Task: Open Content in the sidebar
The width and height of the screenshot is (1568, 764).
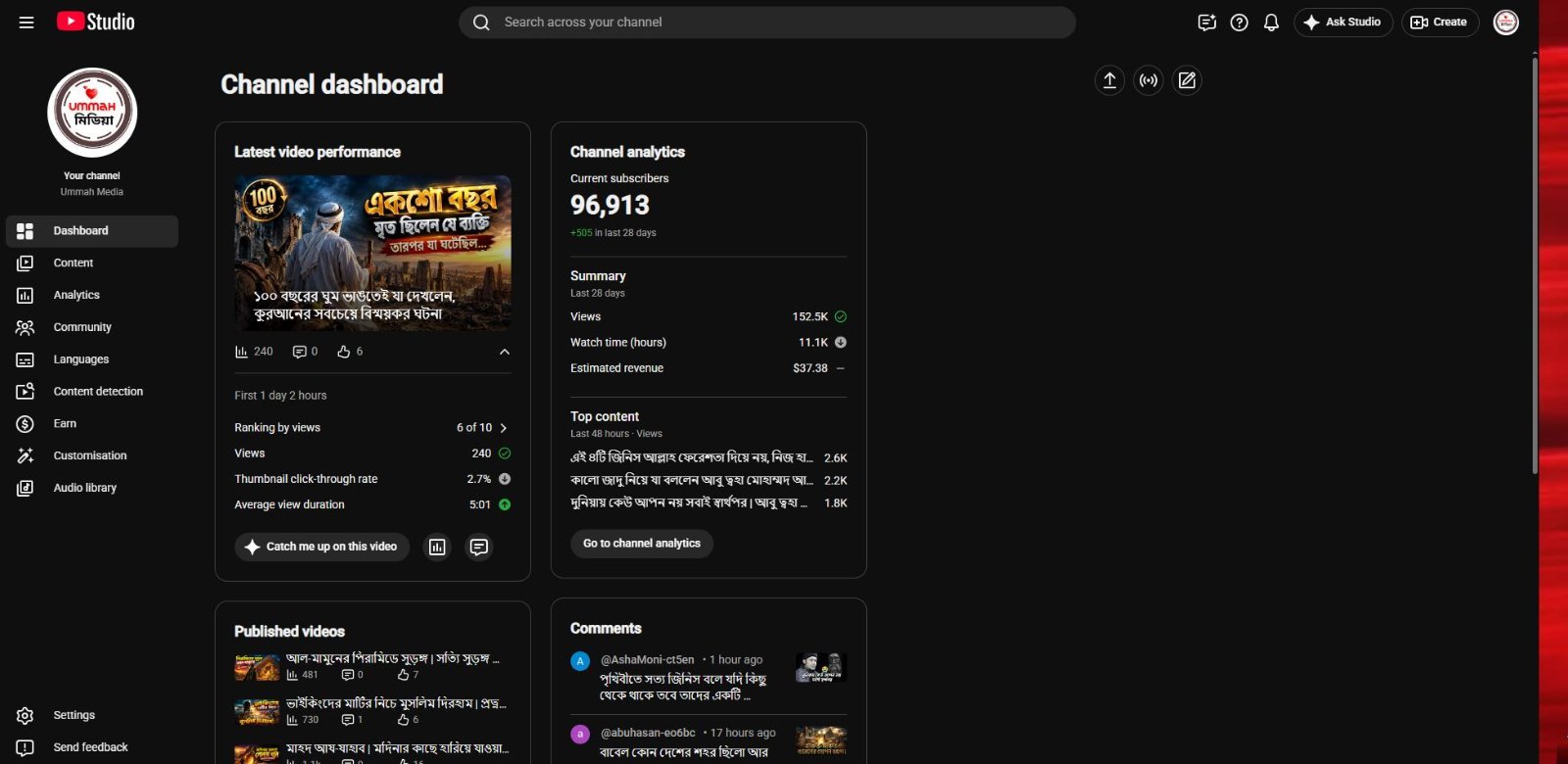Action: pos(92,263)
